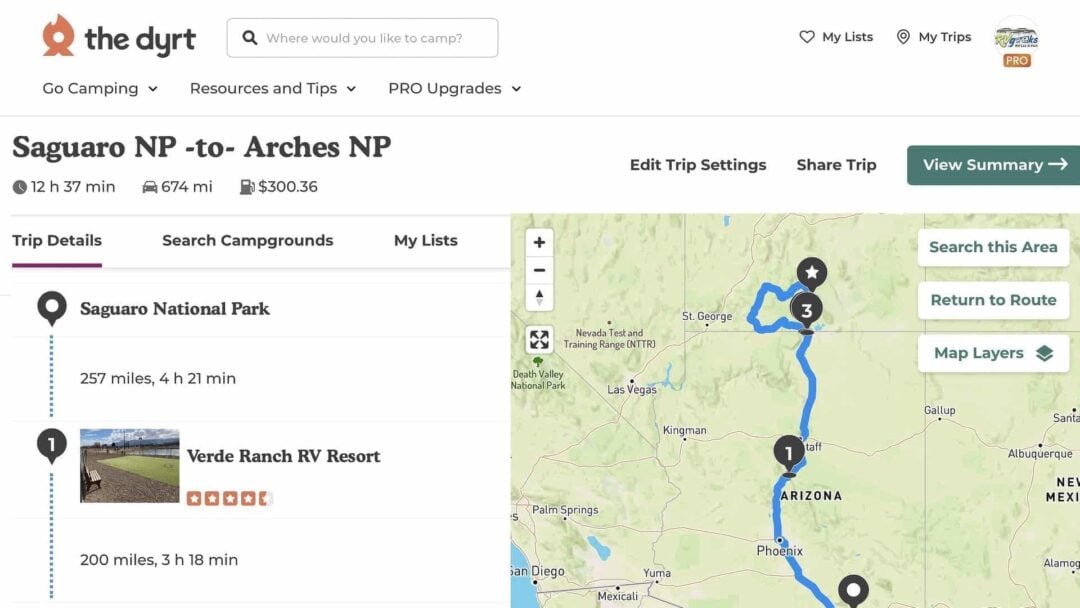1080x608 pixels.
Task: Click the fullscreen map expand icon
Action: (x=539, y=339)
